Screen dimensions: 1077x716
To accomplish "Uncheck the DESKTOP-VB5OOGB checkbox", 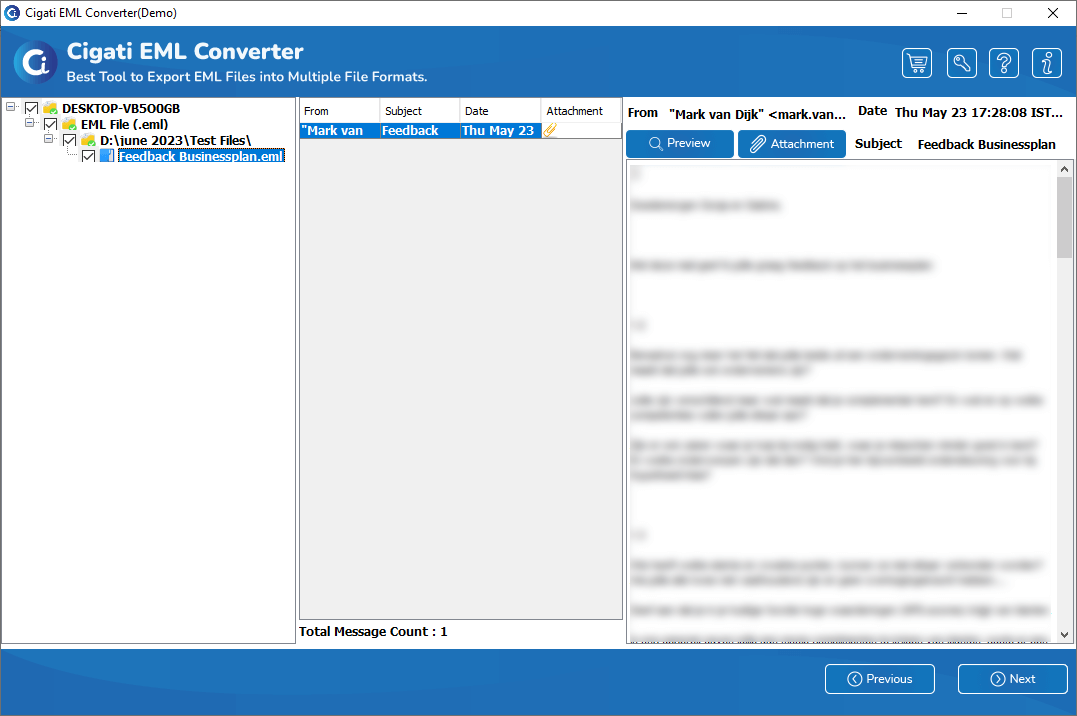I will (x=32, y=108).
